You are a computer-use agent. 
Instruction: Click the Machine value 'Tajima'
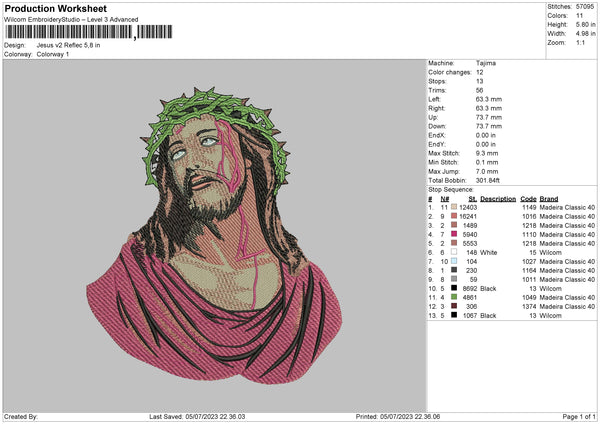click(486, 63)
